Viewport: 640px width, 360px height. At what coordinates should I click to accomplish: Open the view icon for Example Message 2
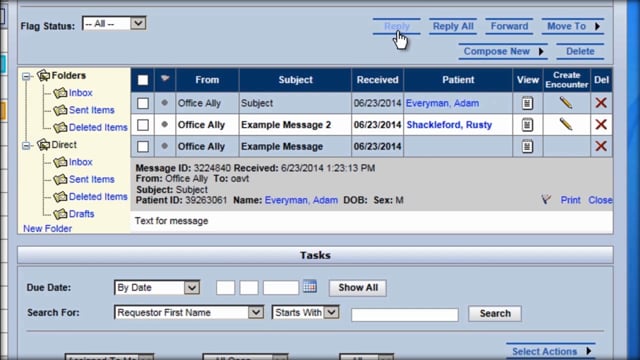pos(527,125)
